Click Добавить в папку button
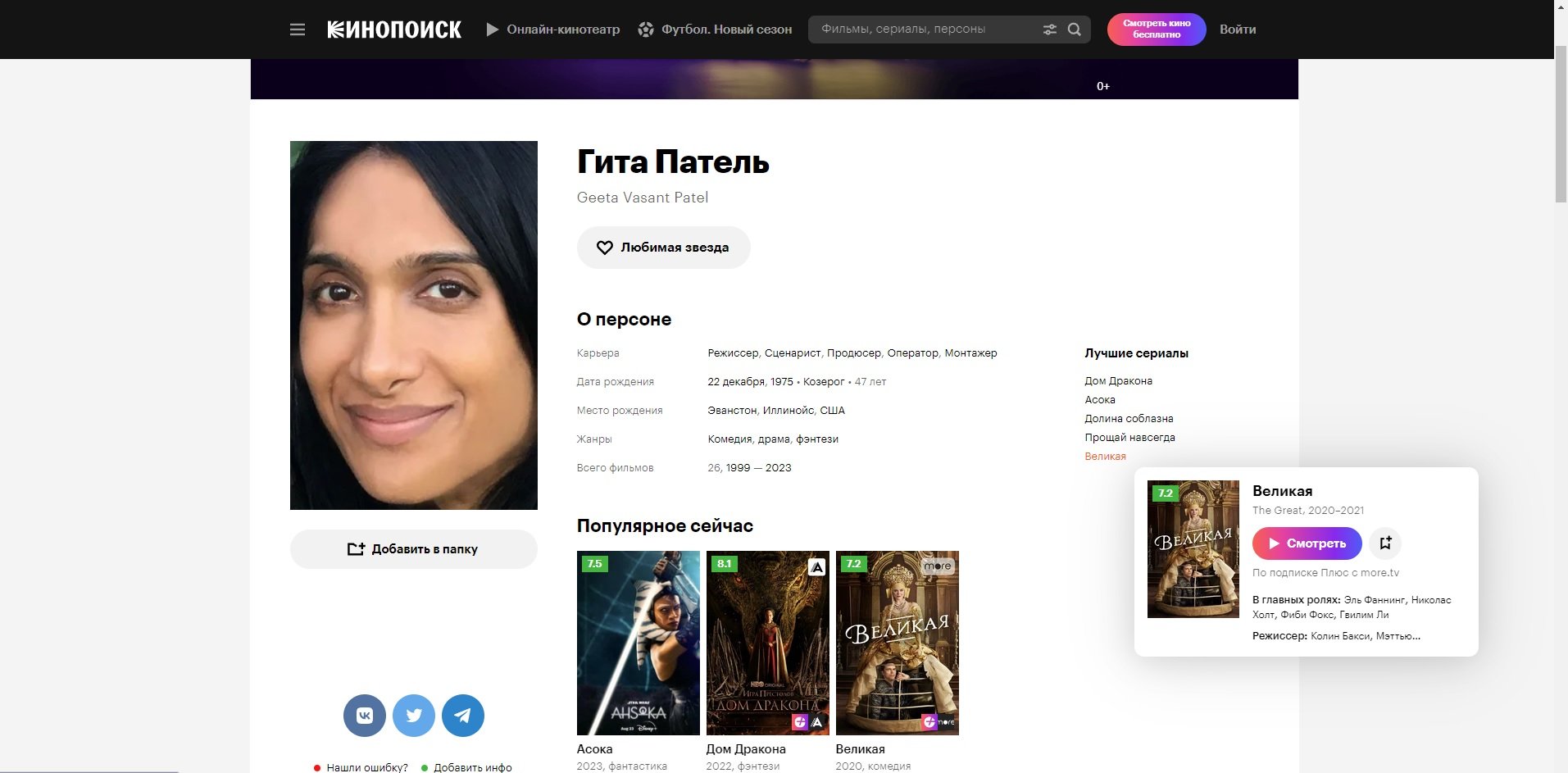The width and height of the screenshot is (1568, 773). pos(413,549)
